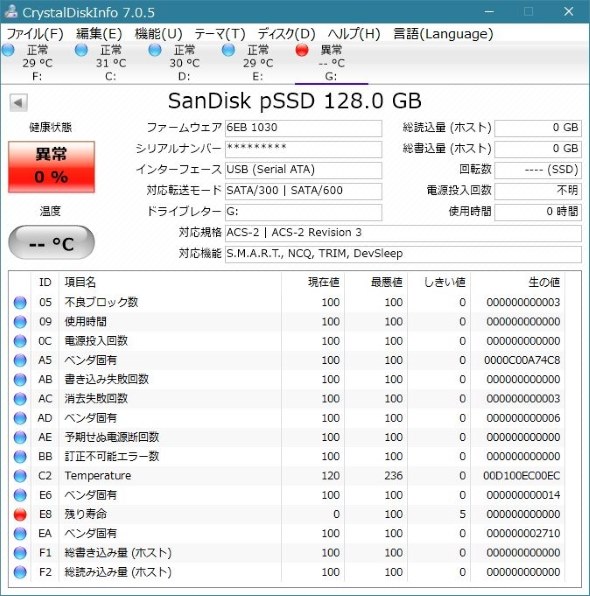Click the status icon for F1 総書き込み量

click(20, 553)
